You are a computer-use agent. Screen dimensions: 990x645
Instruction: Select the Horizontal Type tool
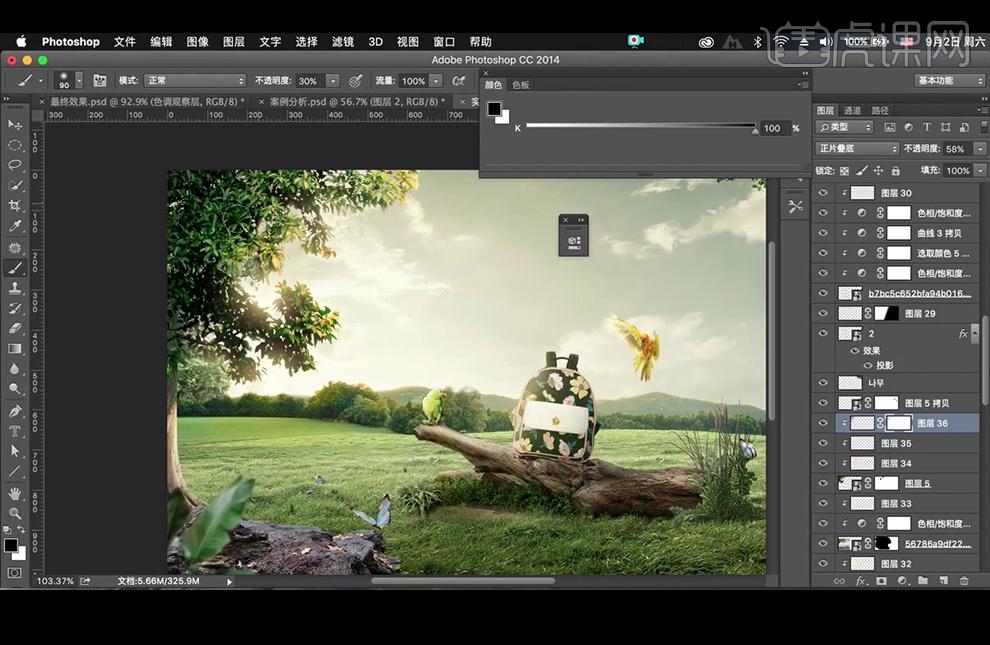click(x=15, y=431)
